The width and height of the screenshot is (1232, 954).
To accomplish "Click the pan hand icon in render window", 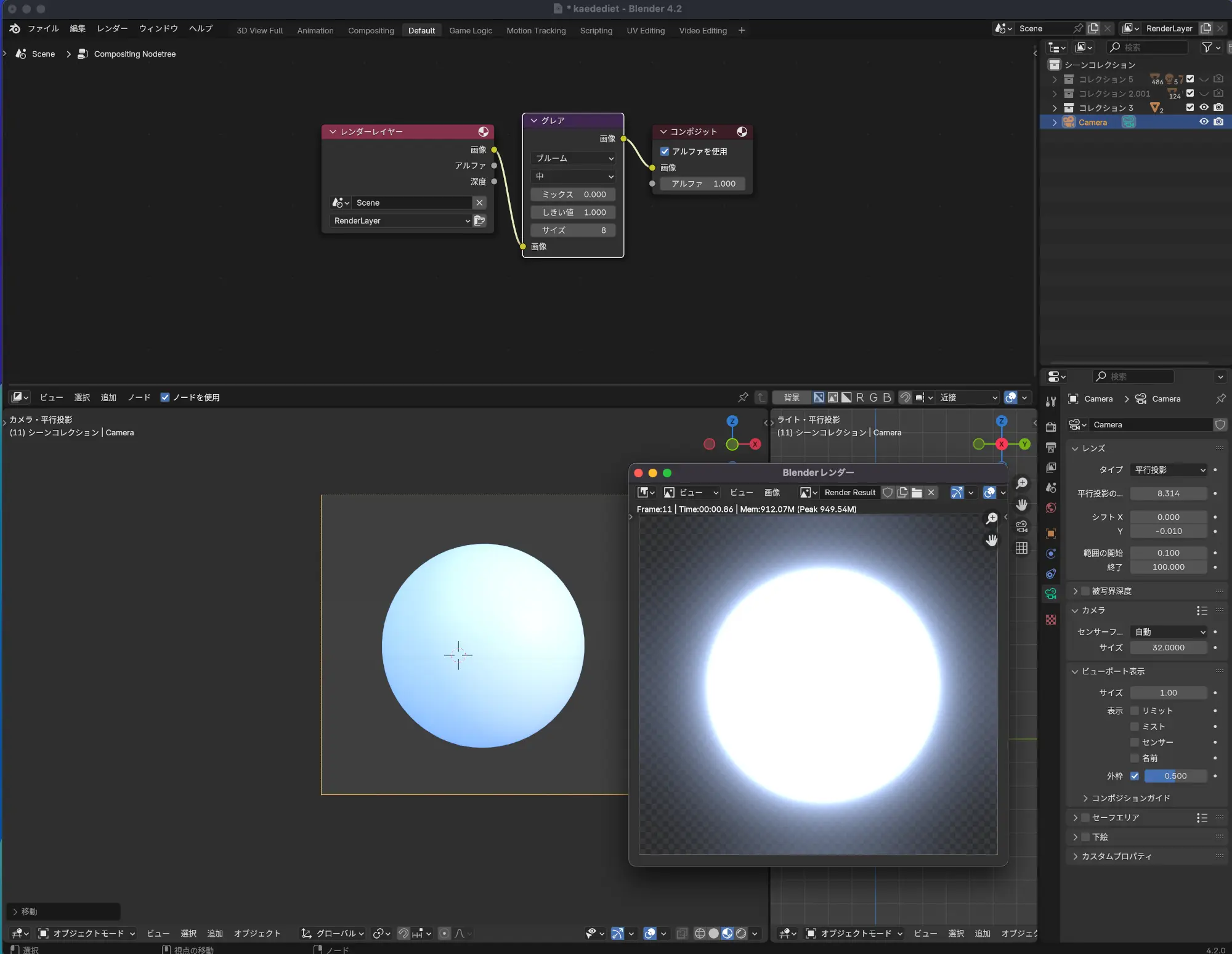I will point(991,540).
